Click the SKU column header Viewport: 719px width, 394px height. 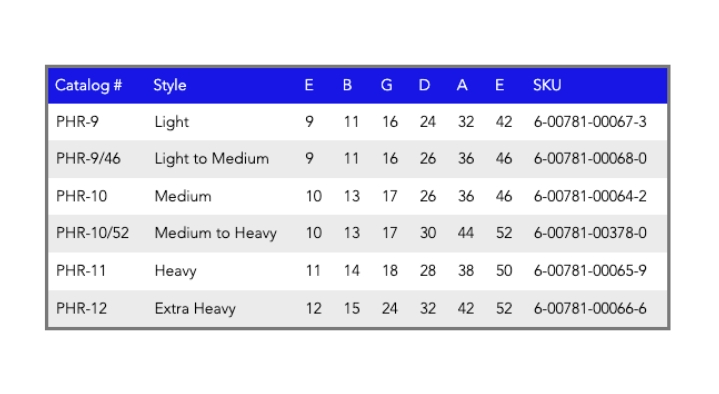click(547, 85)
